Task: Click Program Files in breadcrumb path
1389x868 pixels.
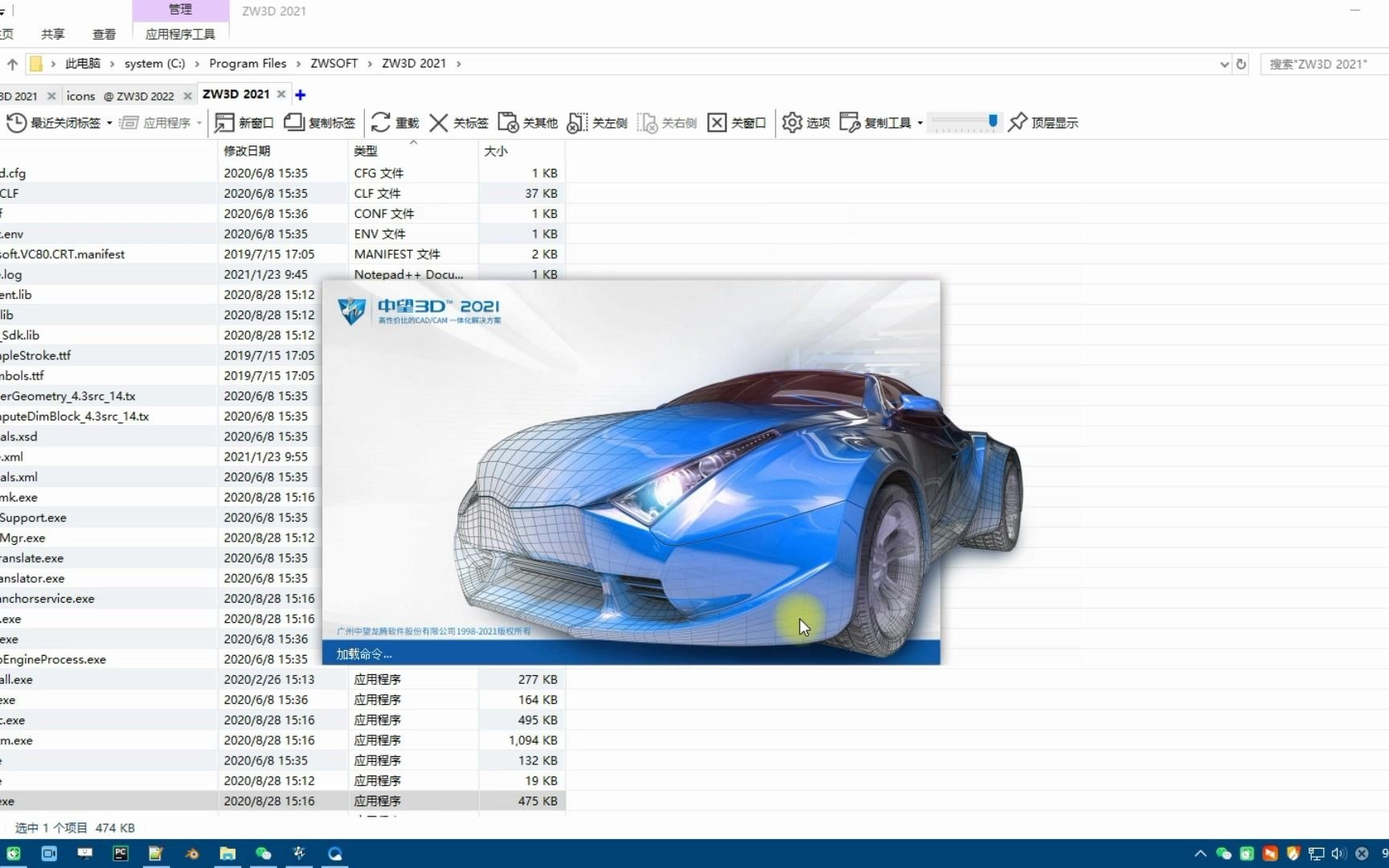Action: (248, 63)
